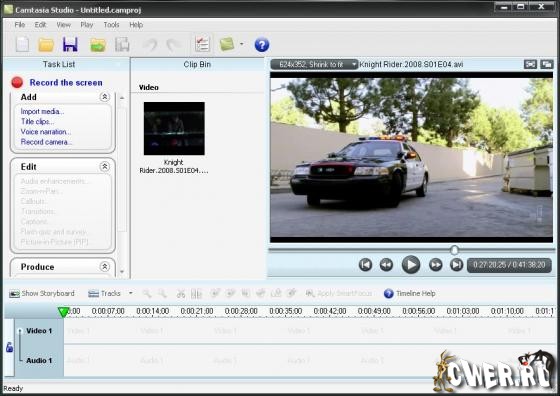This screenshot has width=560, height=396.
Task: Open a project using the yellow folder icon
Action: coord(46,45)
